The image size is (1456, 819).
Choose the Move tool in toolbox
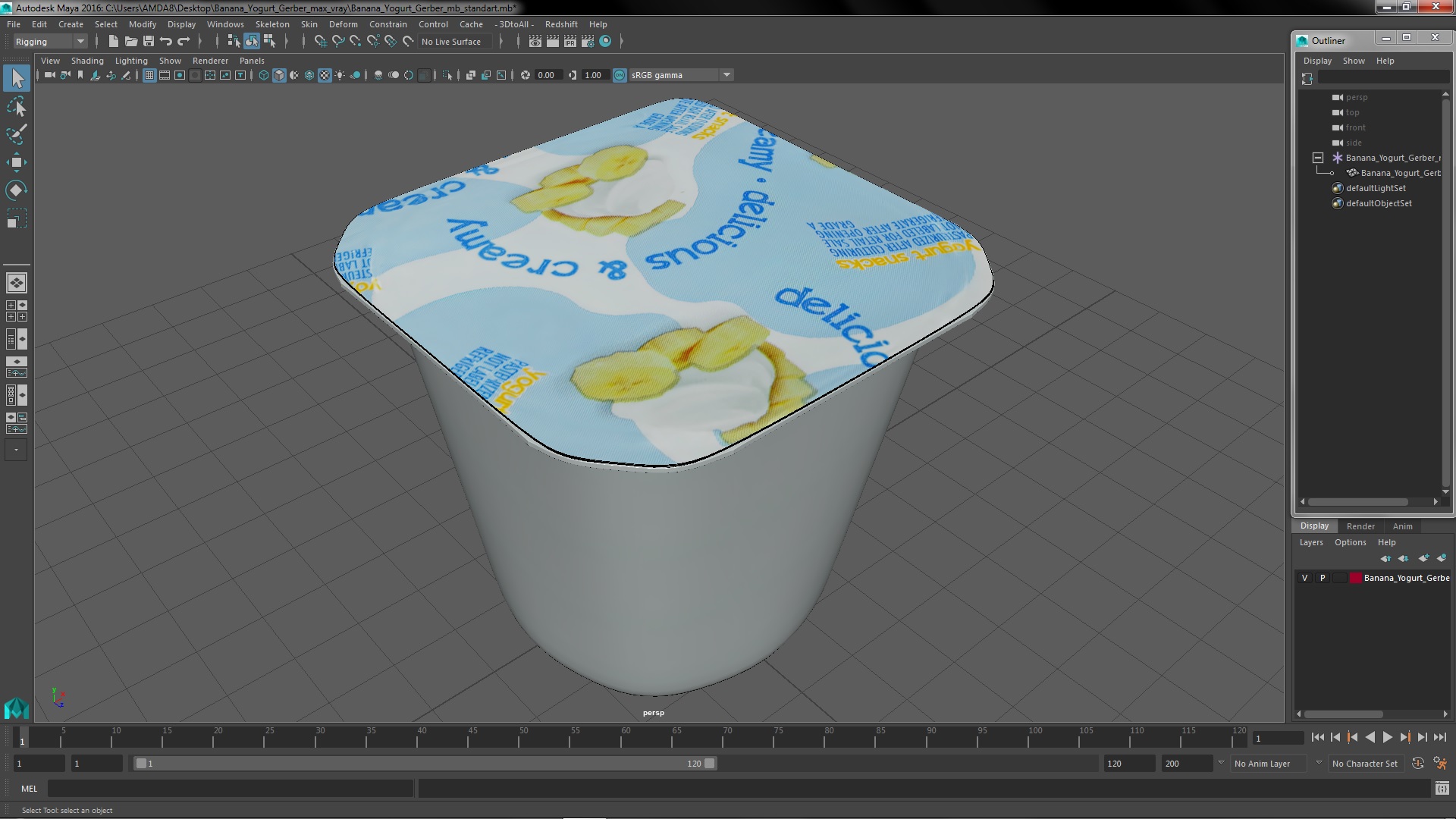tap(17, 162)
